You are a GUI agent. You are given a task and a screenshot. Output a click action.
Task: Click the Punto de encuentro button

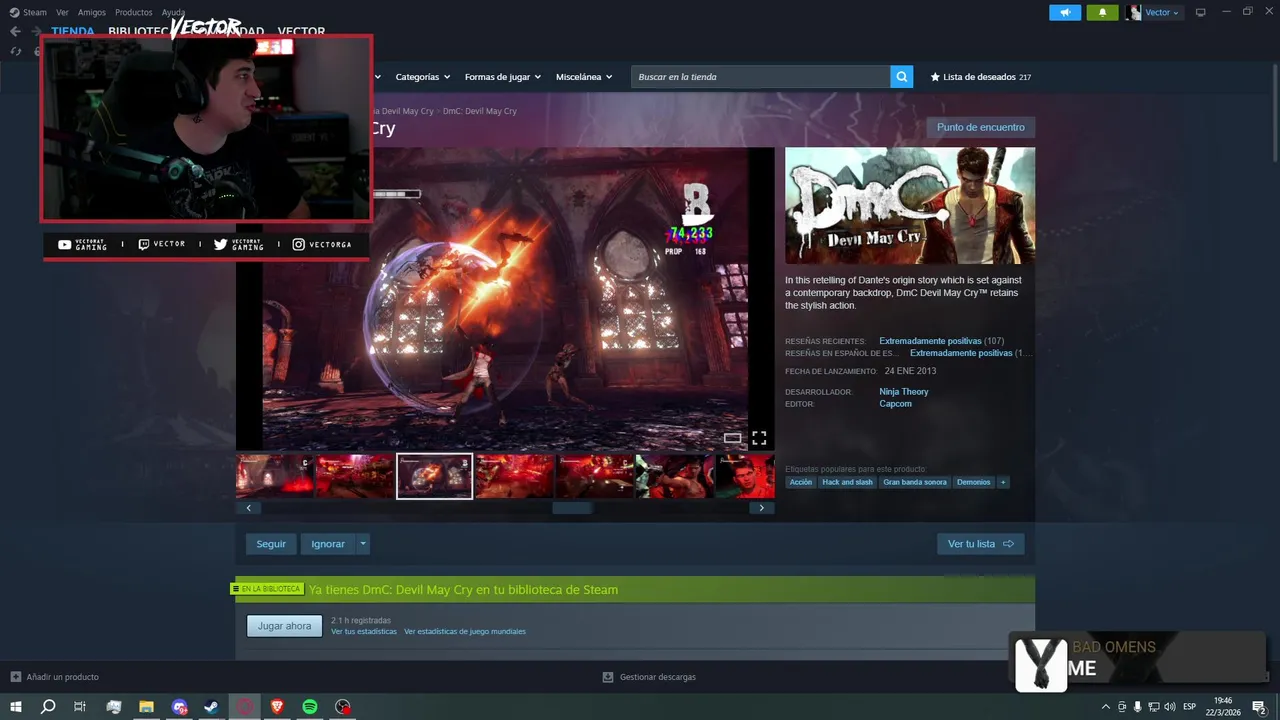click(980, 127)
